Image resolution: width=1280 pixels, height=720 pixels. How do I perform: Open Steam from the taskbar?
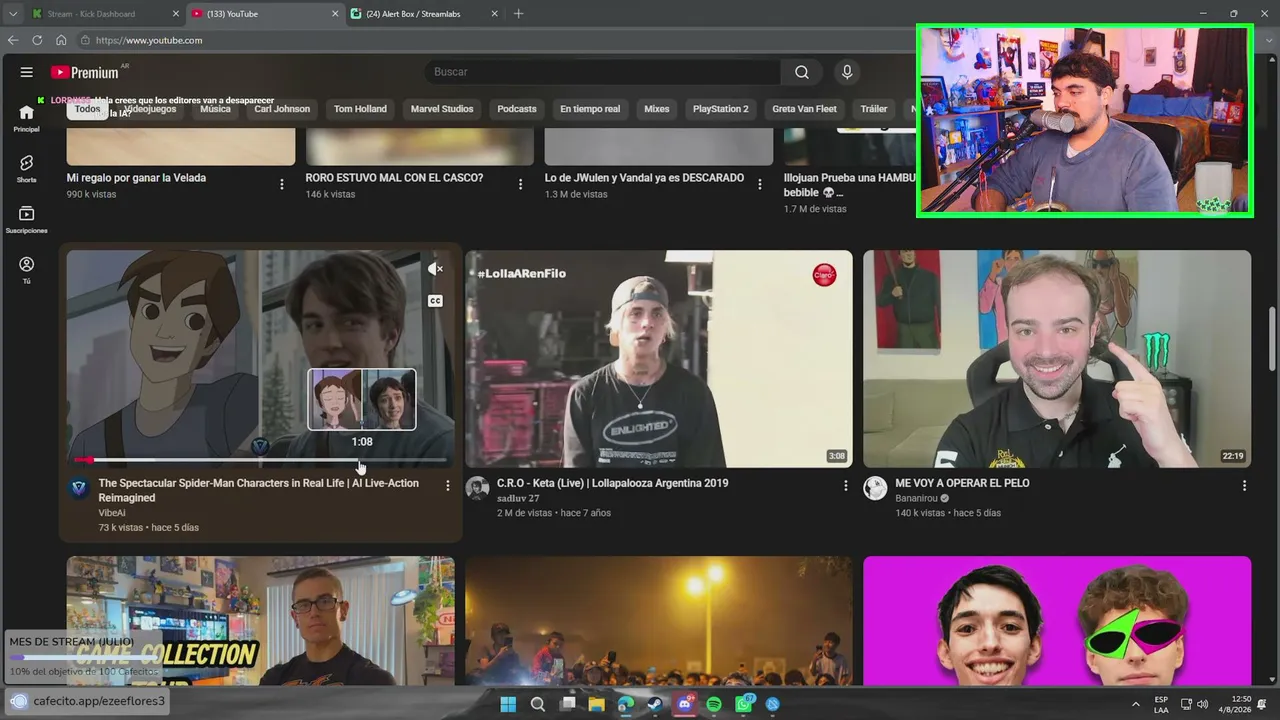655,704
